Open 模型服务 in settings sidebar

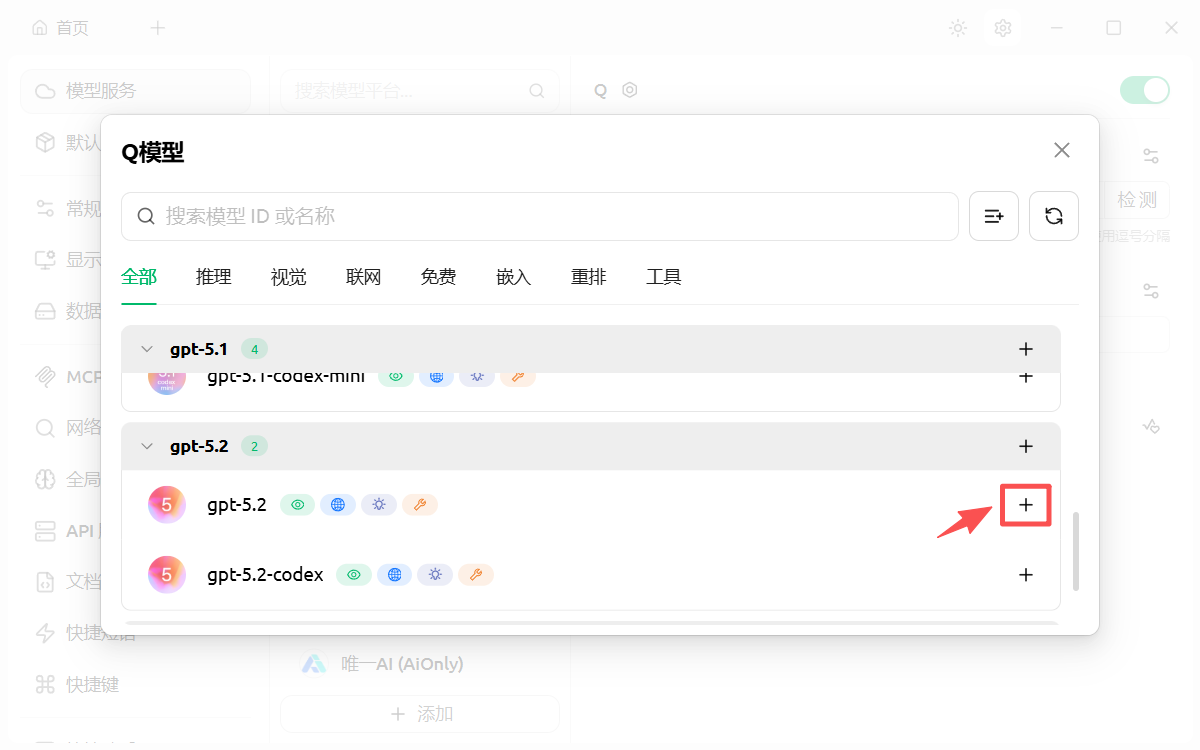135,91
